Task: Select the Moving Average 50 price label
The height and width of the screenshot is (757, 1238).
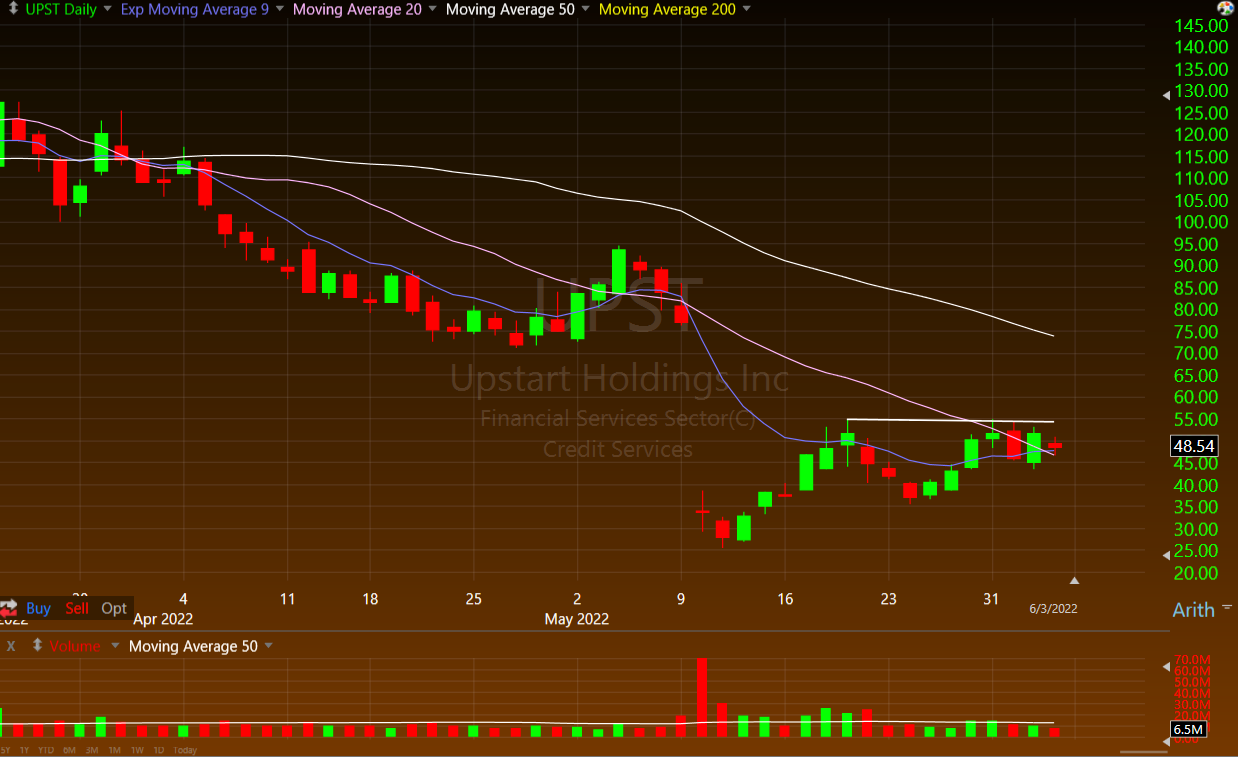Action: click(x=511, y=9)
